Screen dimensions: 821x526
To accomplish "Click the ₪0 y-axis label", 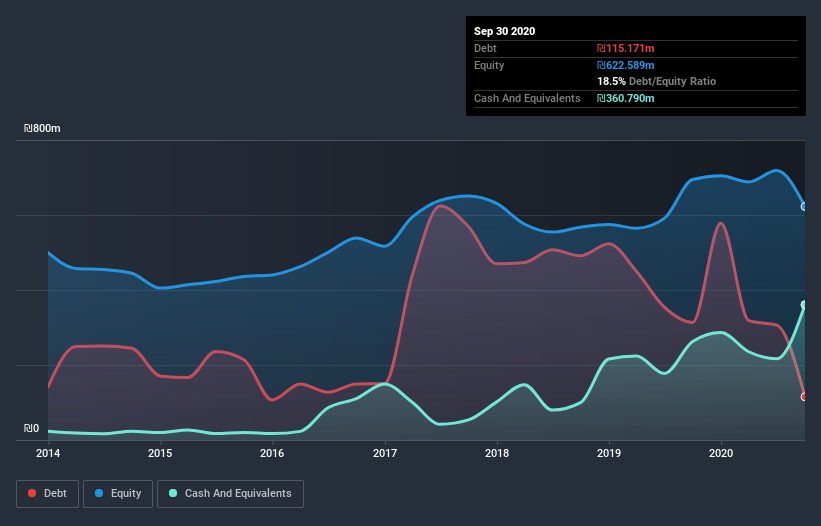I will click(x=31, y=428).
